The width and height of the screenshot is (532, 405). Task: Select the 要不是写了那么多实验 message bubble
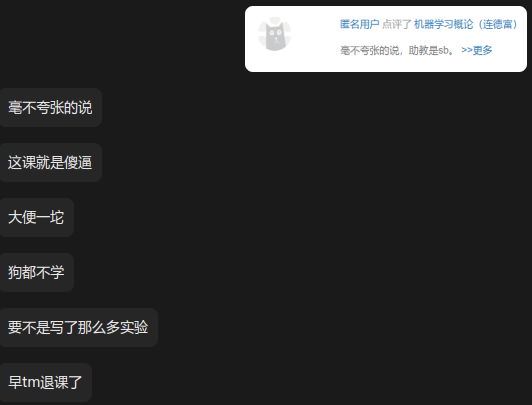pos(79,327)
